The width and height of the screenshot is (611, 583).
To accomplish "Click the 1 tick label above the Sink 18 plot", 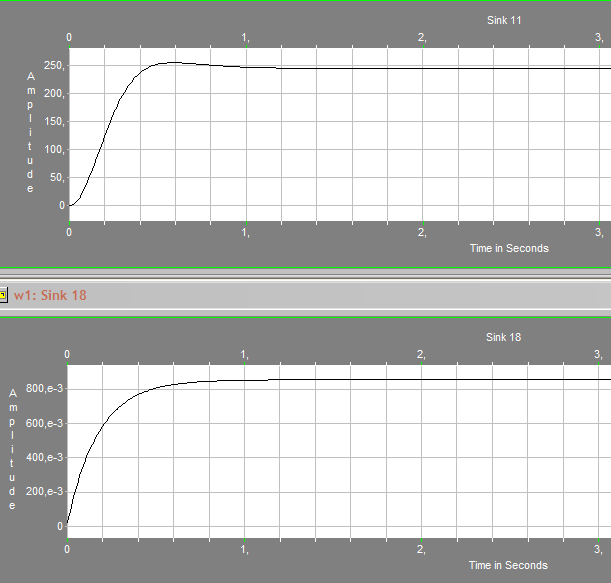I will (x=245, y=354).
